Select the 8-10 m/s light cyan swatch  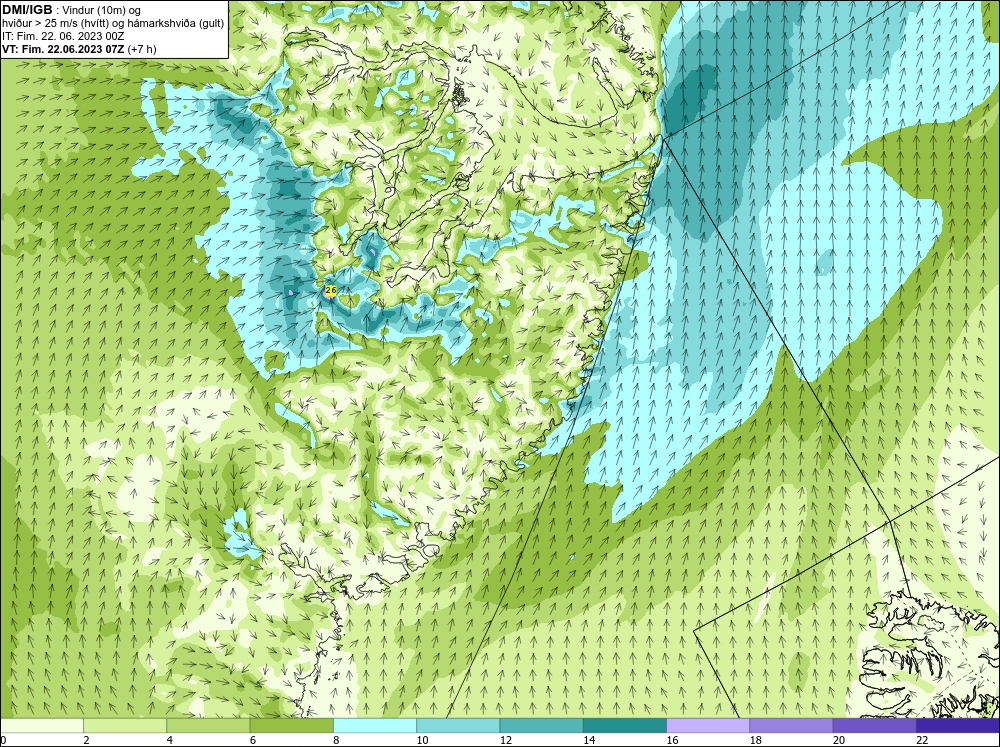375,725
